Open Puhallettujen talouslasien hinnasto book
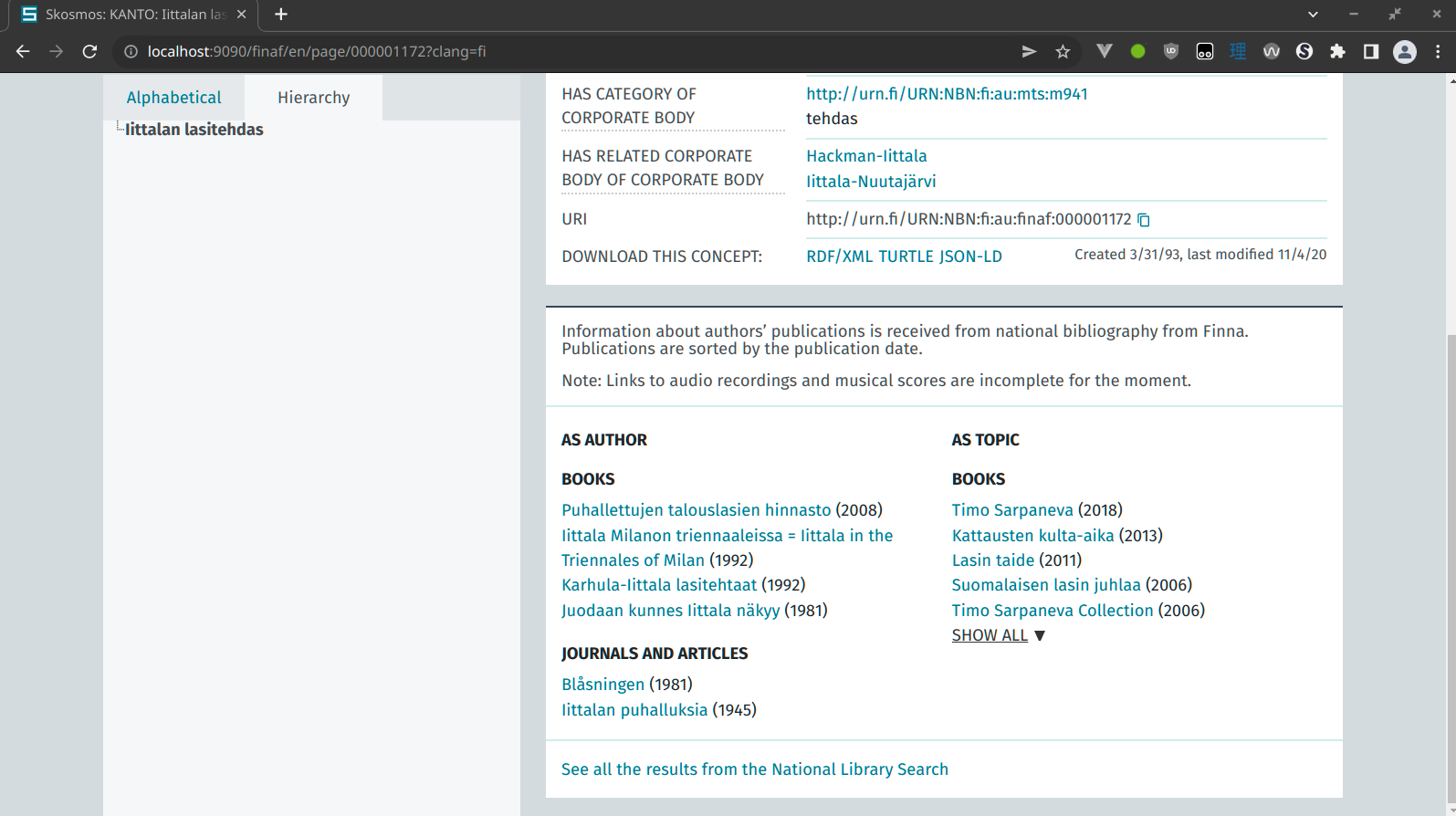 (x=697, y=510)
